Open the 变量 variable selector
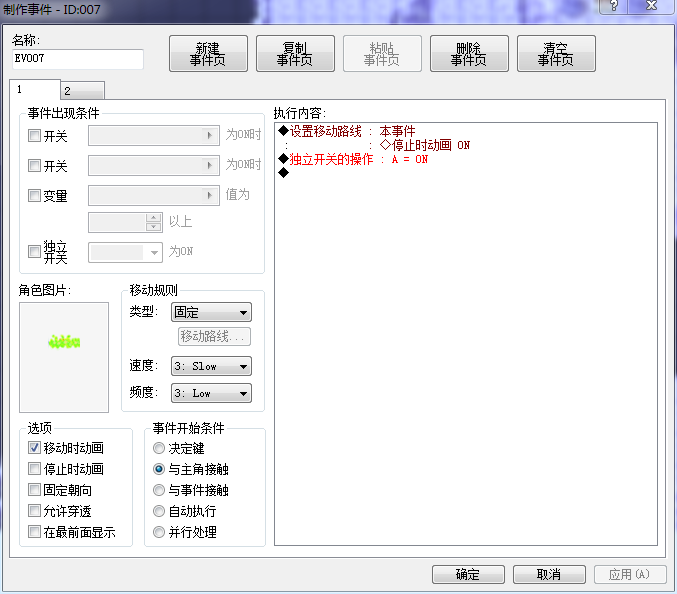This screenshot has width=677, height=594. click(154, 196)
